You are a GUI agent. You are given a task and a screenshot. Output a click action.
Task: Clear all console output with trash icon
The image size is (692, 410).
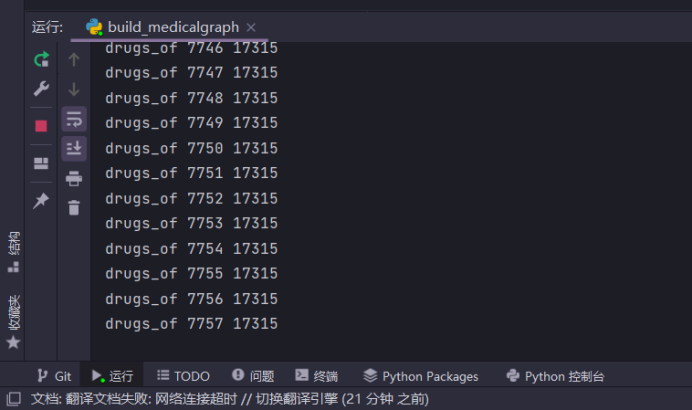tap(74, 207)
